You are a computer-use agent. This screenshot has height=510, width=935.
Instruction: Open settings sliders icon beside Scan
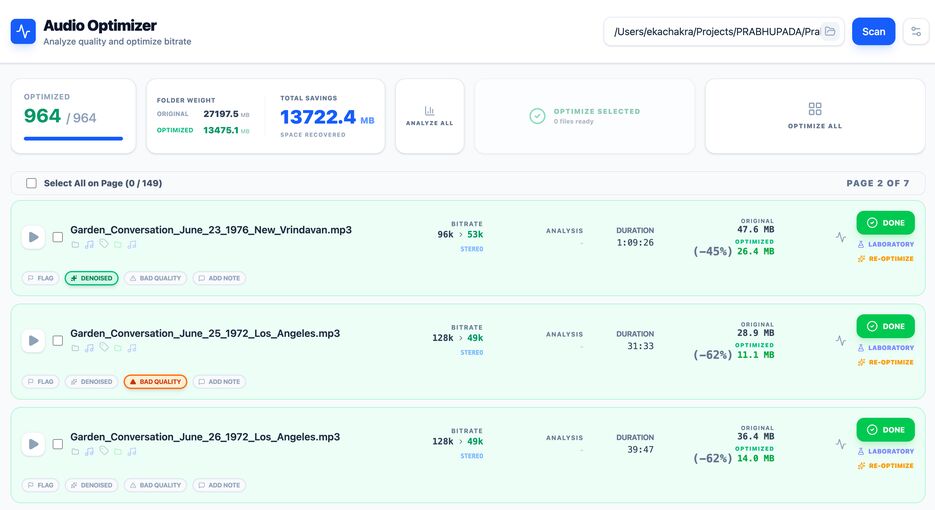point(916,32)
